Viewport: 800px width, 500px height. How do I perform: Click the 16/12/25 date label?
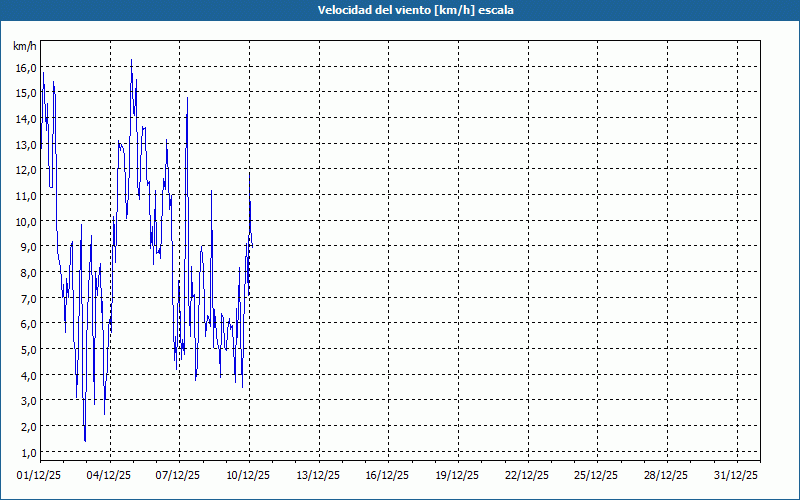tap(388, 476)
